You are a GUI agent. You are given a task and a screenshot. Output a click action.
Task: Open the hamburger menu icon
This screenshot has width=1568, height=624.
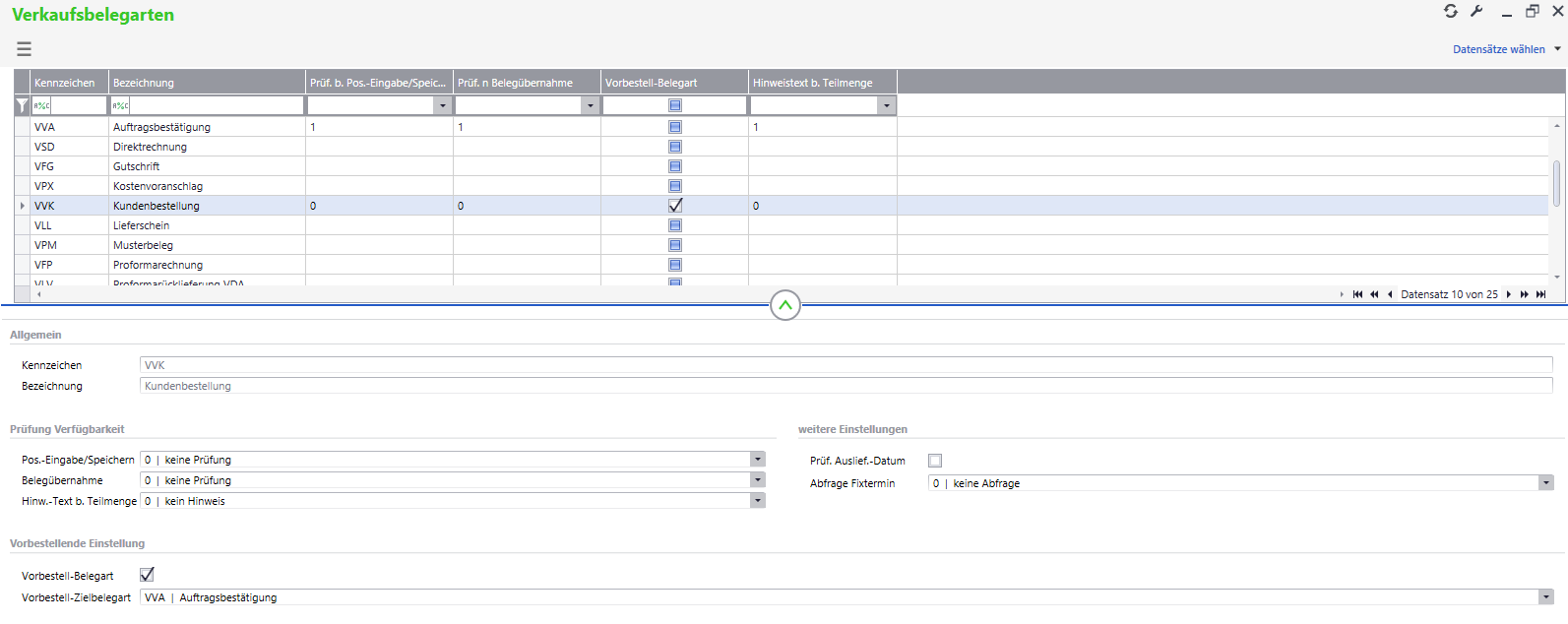[x=24, y=48]
